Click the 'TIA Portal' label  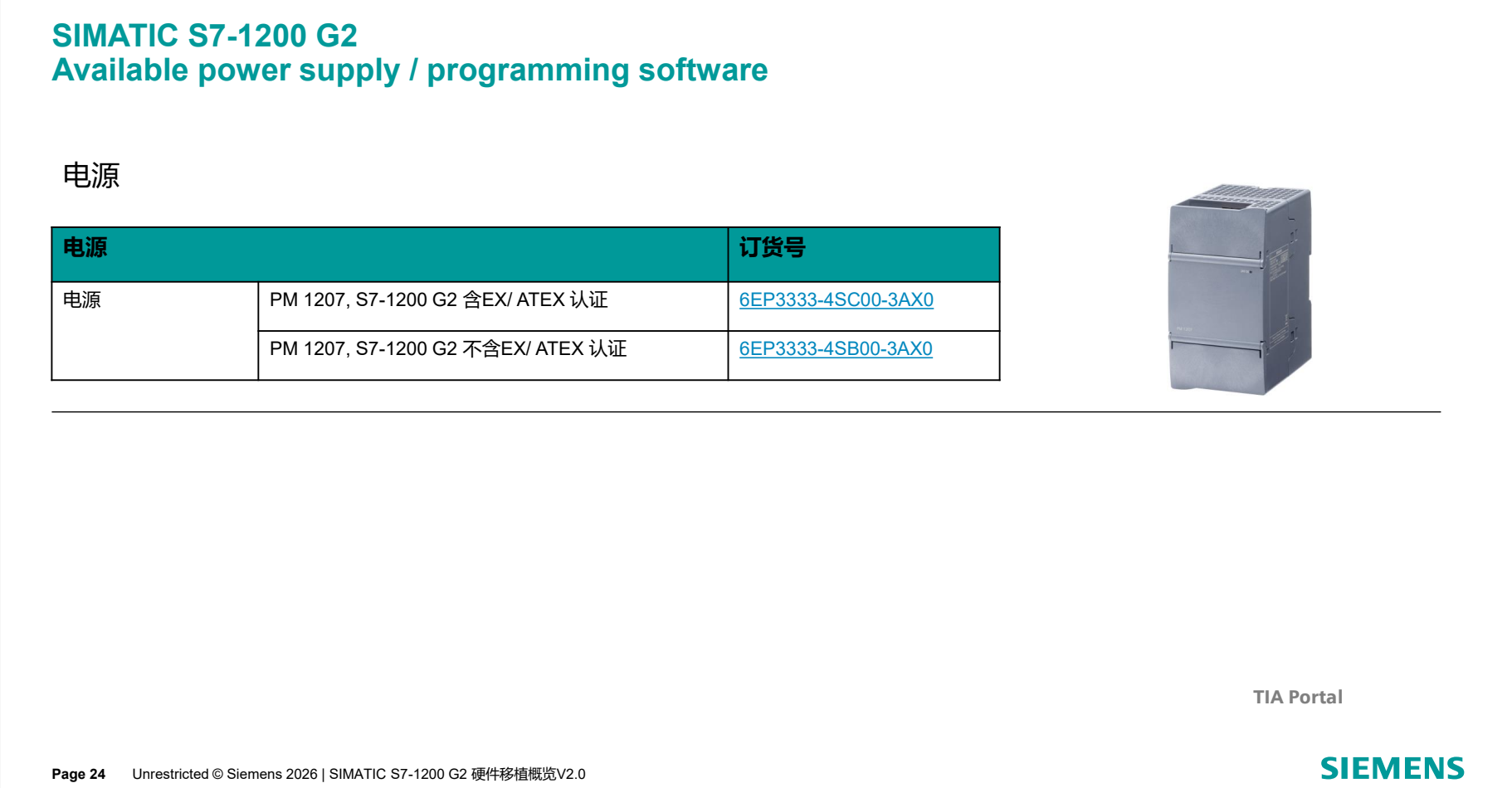click(1297, 697)
